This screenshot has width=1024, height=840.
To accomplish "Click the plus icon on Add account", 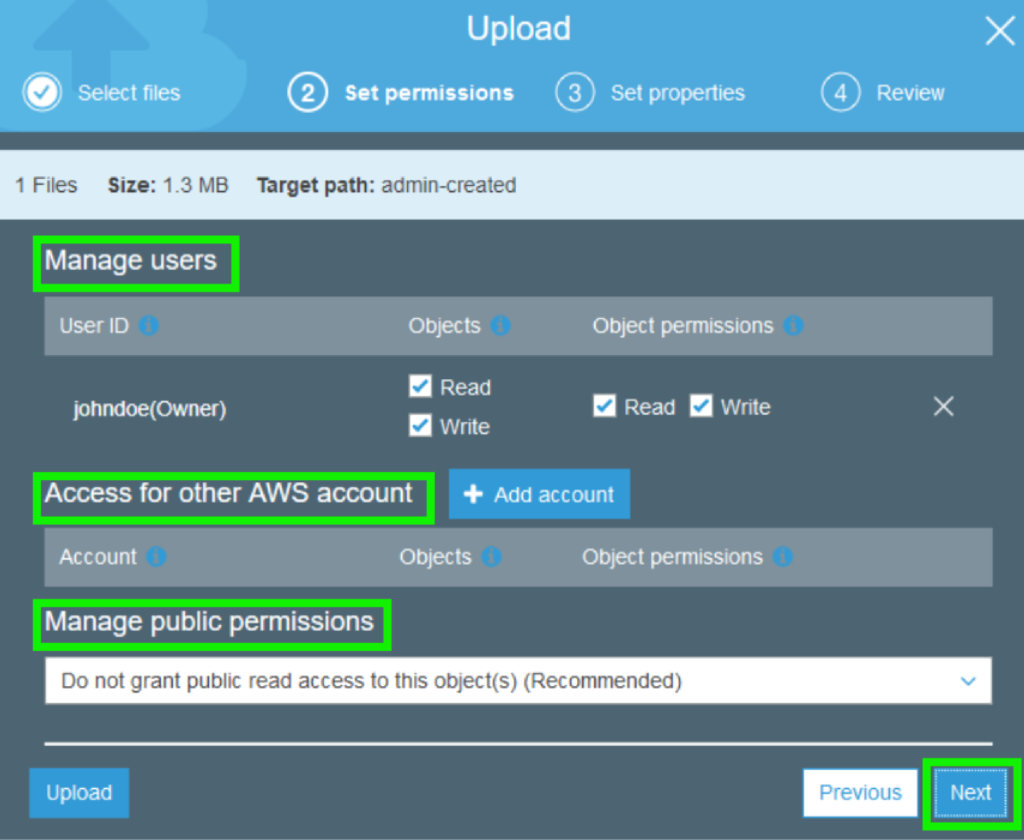I will pos(474,493).
